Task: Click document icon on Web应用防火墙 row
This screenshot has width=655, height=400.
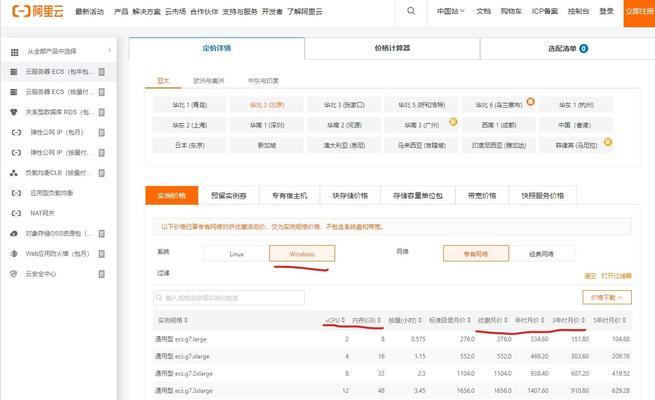Action: [102, 253]
